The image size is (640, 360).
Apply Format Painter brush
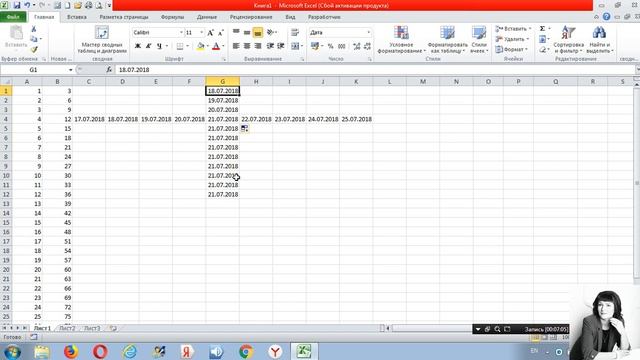coord(34,50)
